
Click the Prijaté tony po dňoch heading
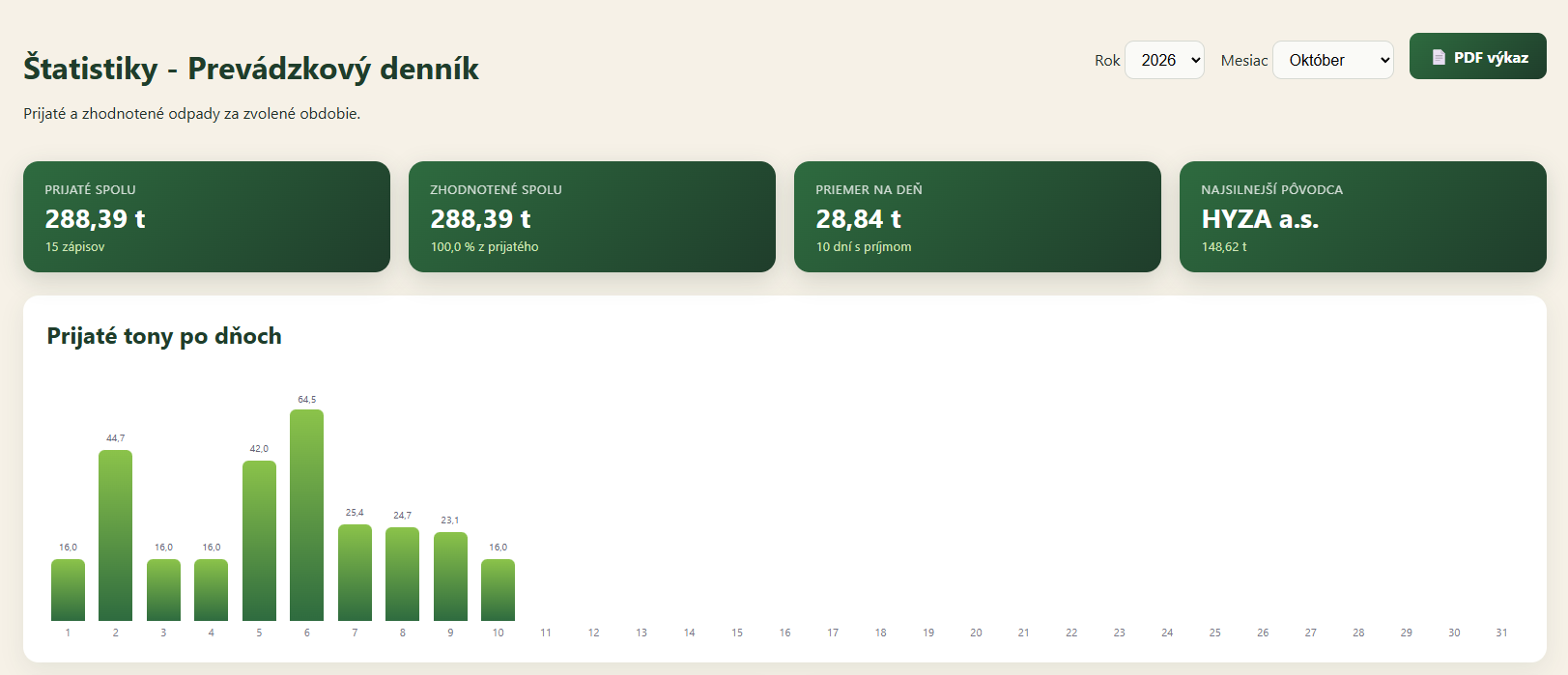point(164,336)
